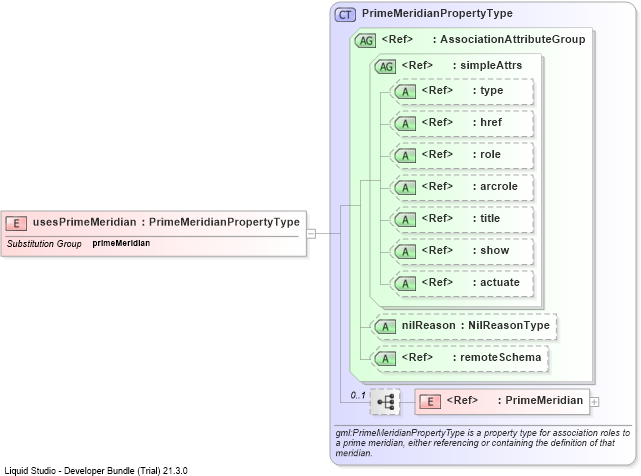This screenshot has height=476, width=641.
Task: Select the Substitution Group label
Action: pos(44,244)
